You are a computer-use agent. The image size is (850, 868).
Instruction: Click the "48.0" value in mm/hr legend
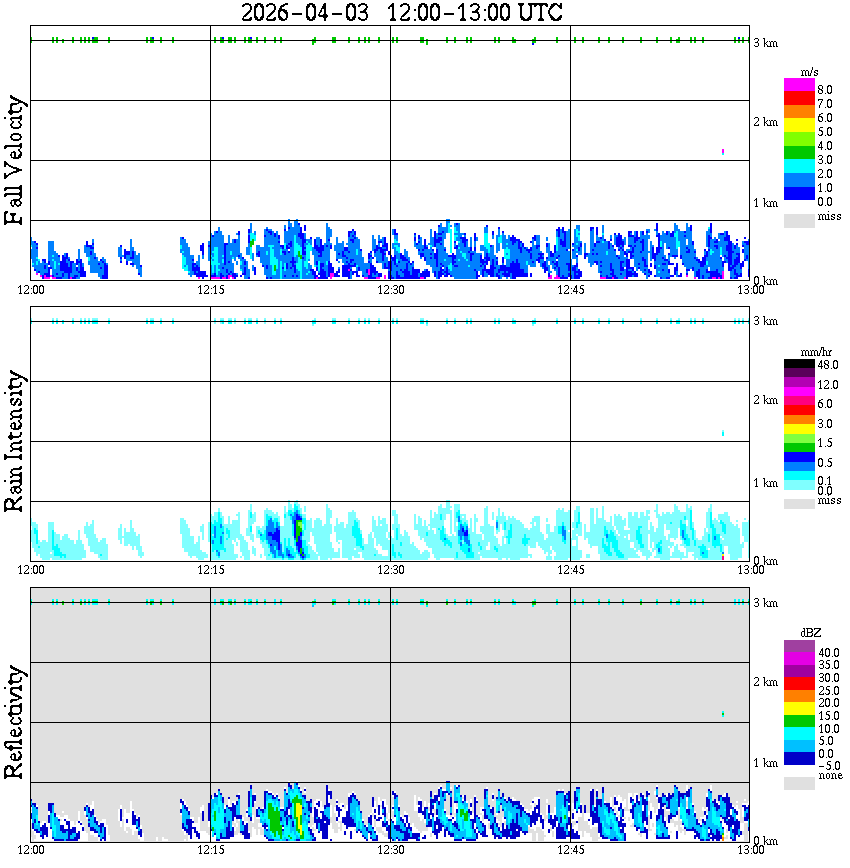(828, 365)
